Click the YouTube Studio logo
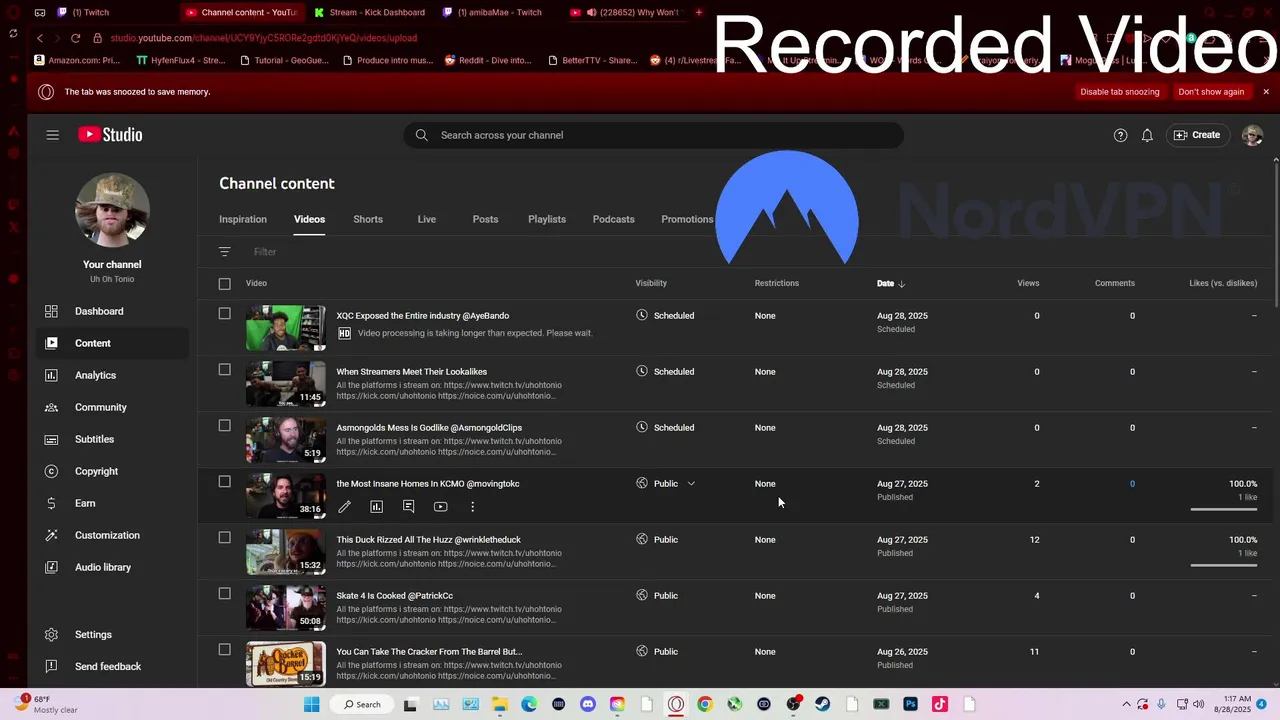Screen dimensions: 1280x720 (110, 135)
